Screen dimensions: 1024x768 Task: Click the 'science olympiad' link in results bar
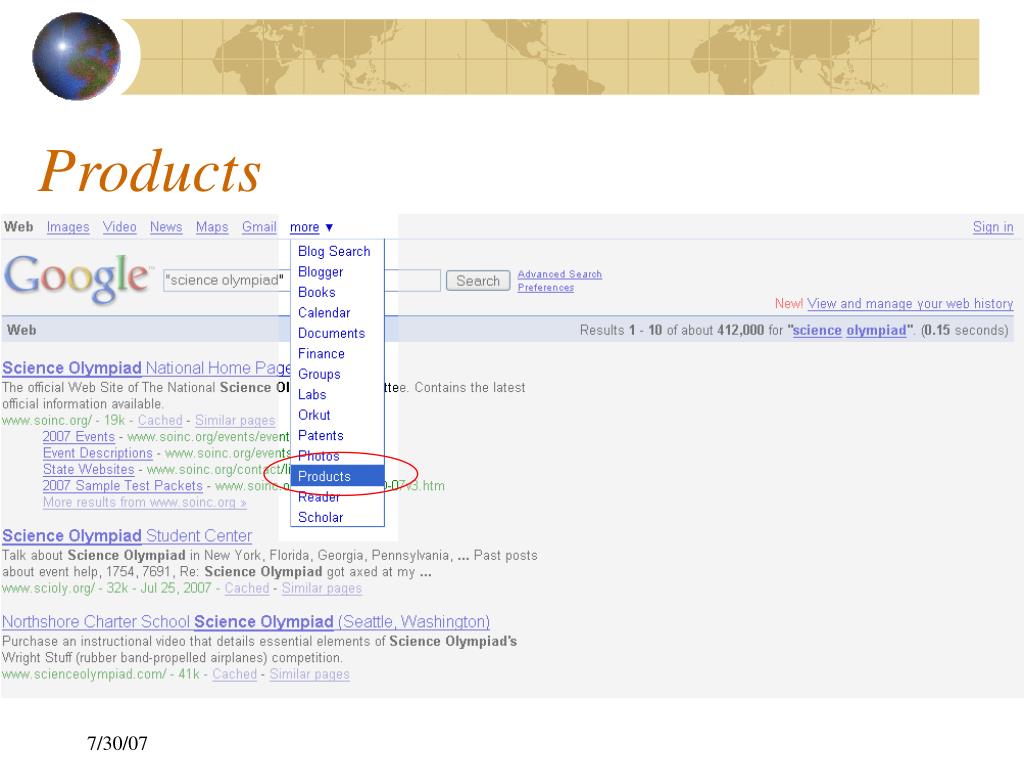850,330
